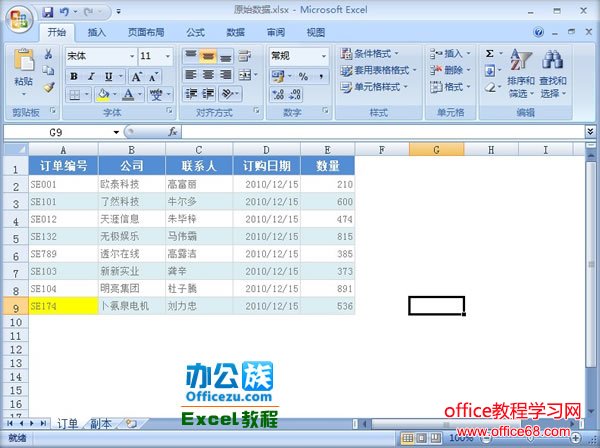
Task: Switch to Page Layout view
Action: click(x=421, y=438)
